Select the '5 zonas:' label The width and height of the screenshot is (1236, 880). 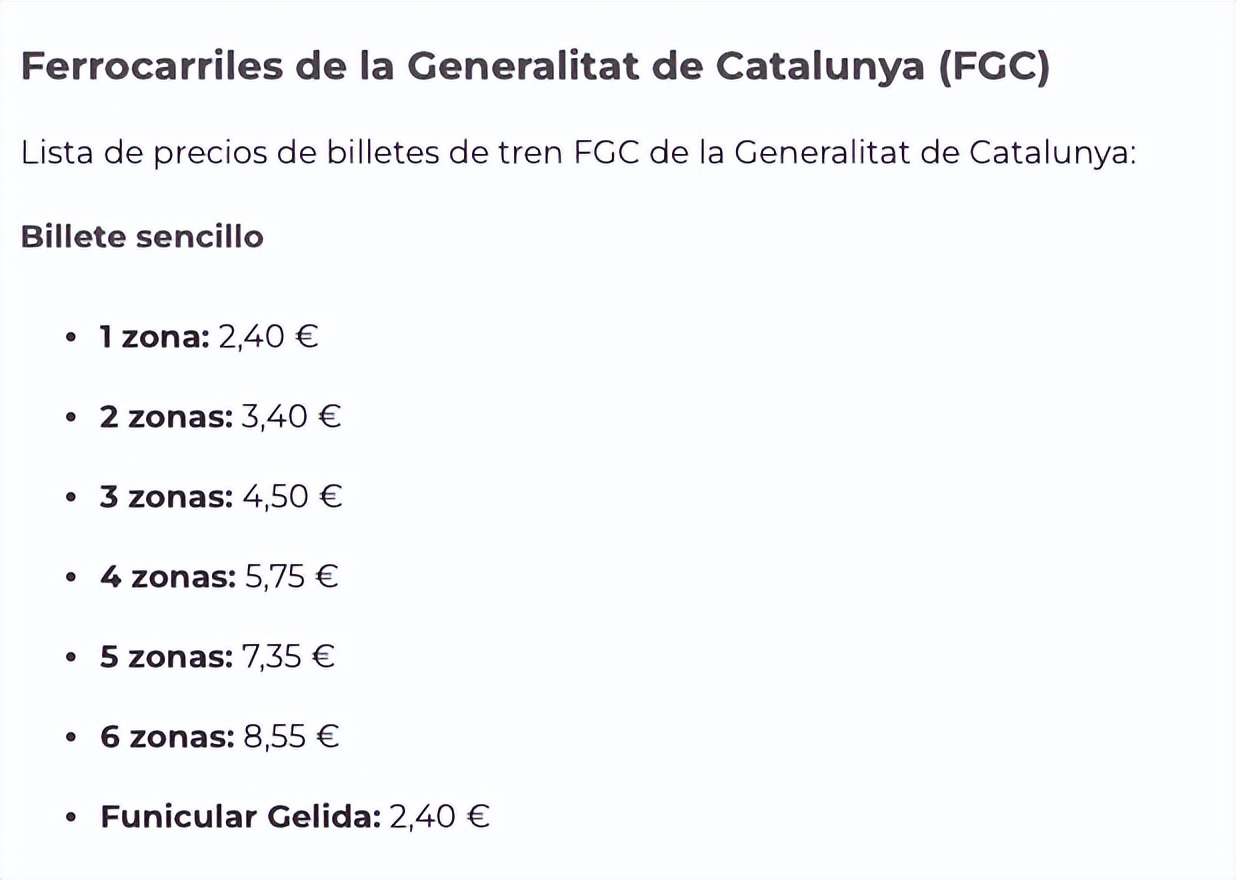point(166,657)
